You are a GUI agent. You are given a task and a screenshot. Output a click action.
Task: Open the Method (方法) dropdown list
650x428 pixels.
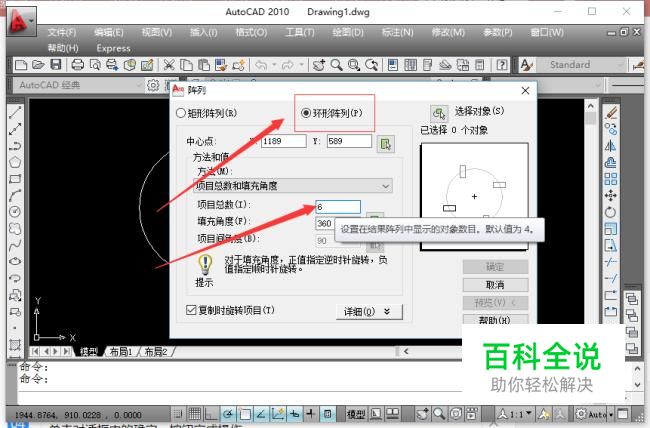(x=293, y=186)
